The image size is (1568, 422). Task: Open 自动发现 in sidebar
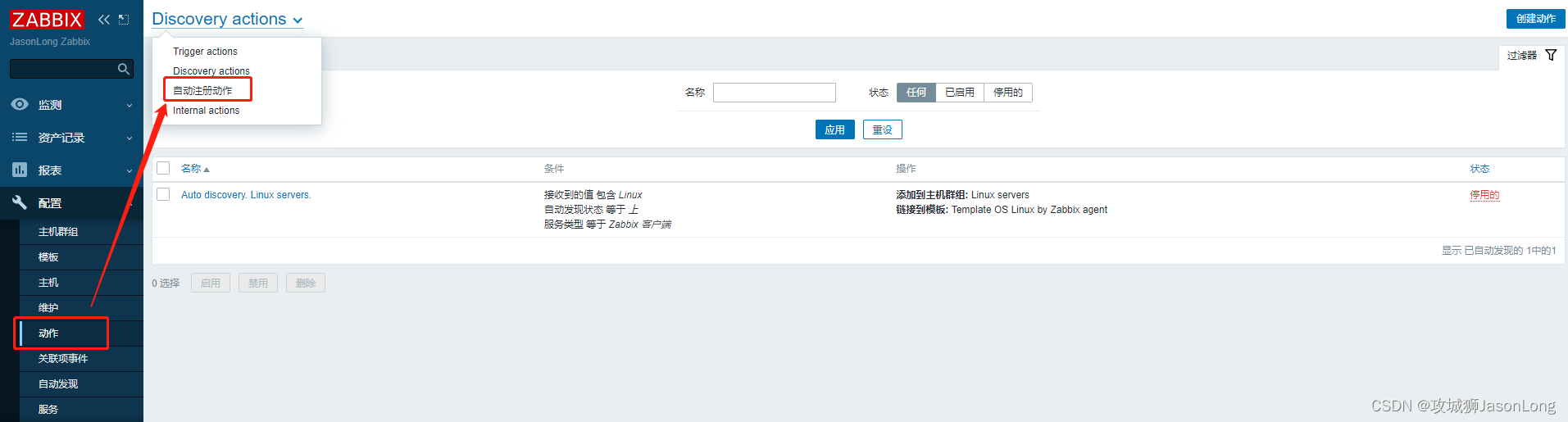[58, 384]
